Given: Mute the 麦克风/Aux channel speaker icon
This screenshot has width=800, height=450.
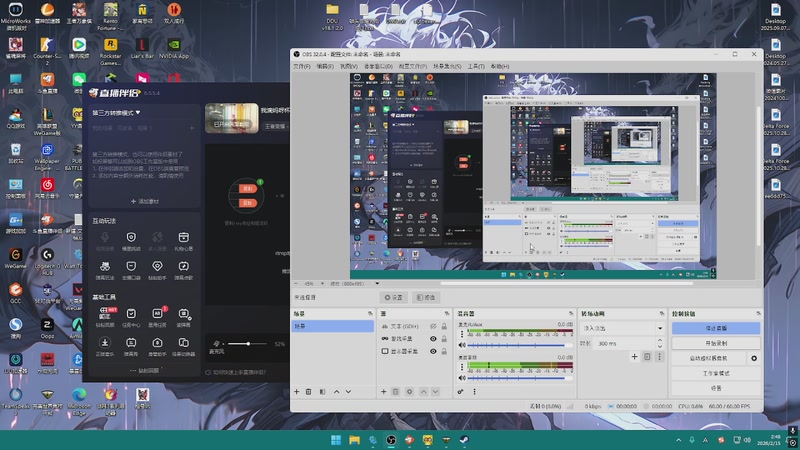Looking at the screenshot, I should click(462, 345).
